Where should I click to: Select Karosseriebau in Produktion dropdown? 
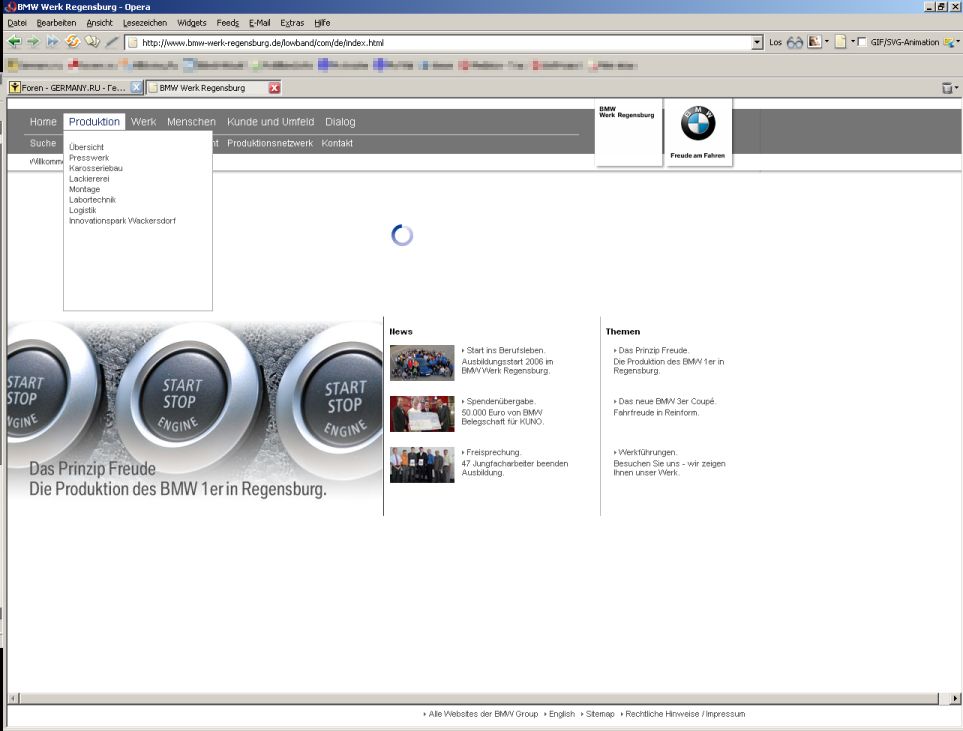(96, 168)
